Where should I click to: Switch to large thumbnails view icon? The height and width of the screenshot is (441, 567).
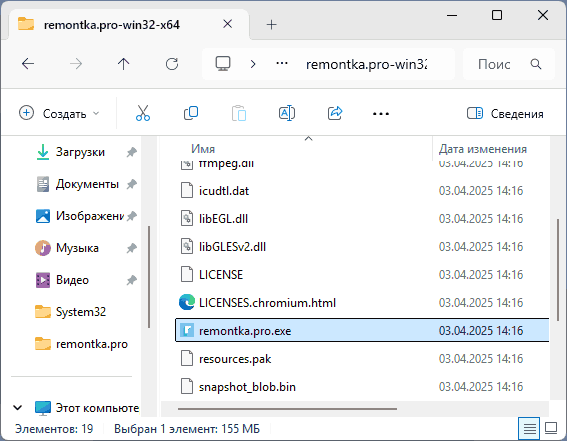pos(551,429)
